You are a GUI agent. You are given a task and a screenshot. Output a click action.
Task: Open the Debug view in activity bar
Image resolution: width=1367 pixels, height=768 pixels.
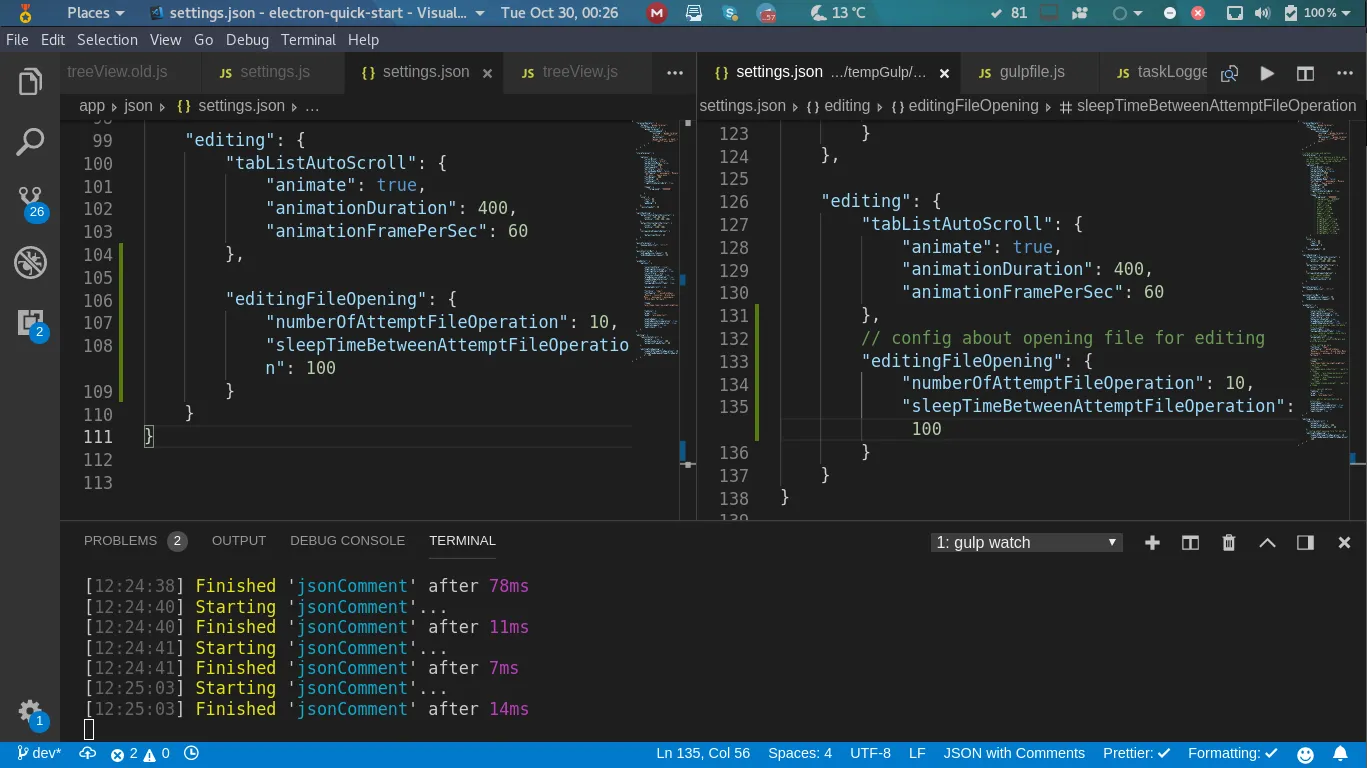click(x=30, y=263)
